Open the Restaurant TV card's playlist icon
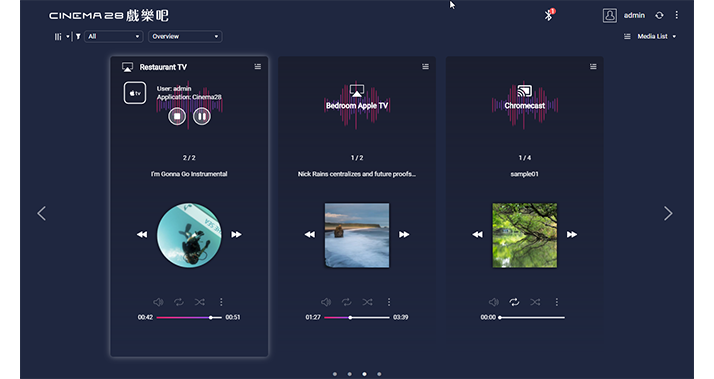 [258, 67]
